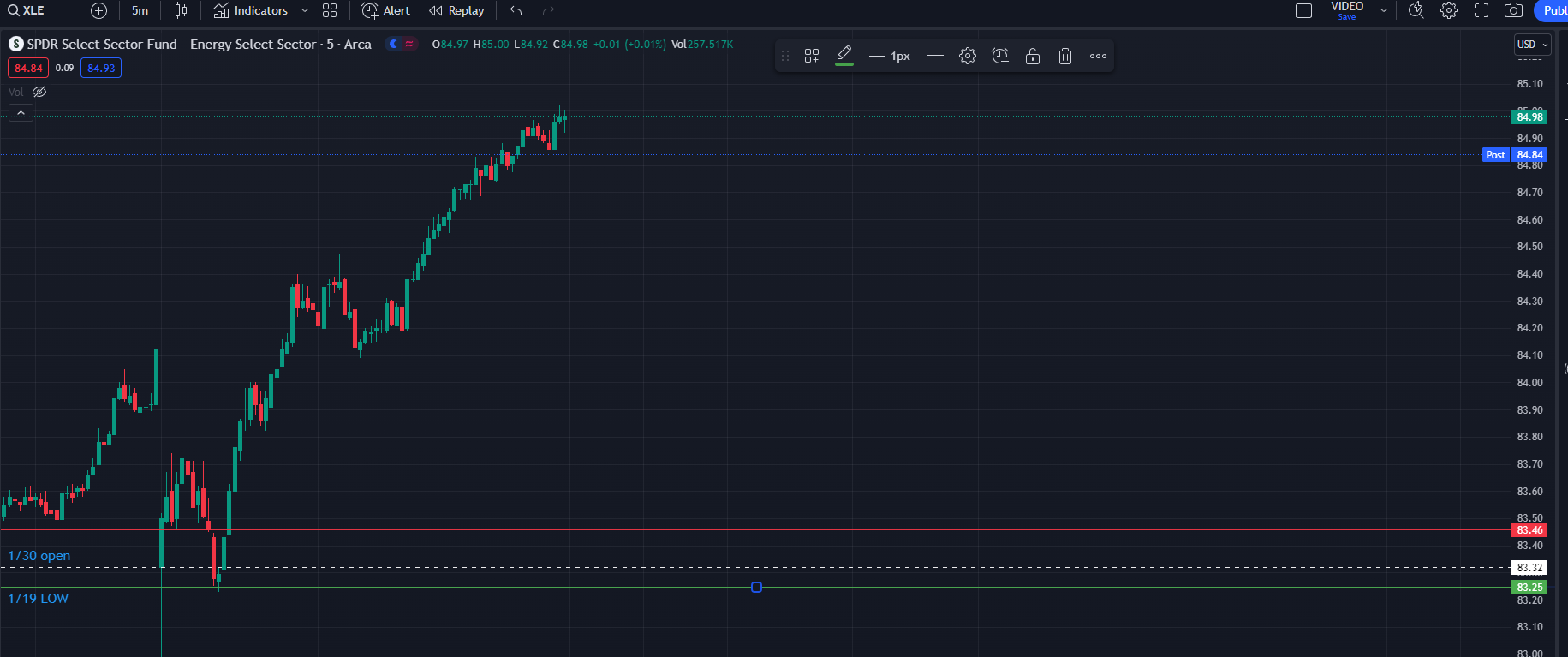Expand favorite indicators chevron next to Indicators

[x=305, y=10]
